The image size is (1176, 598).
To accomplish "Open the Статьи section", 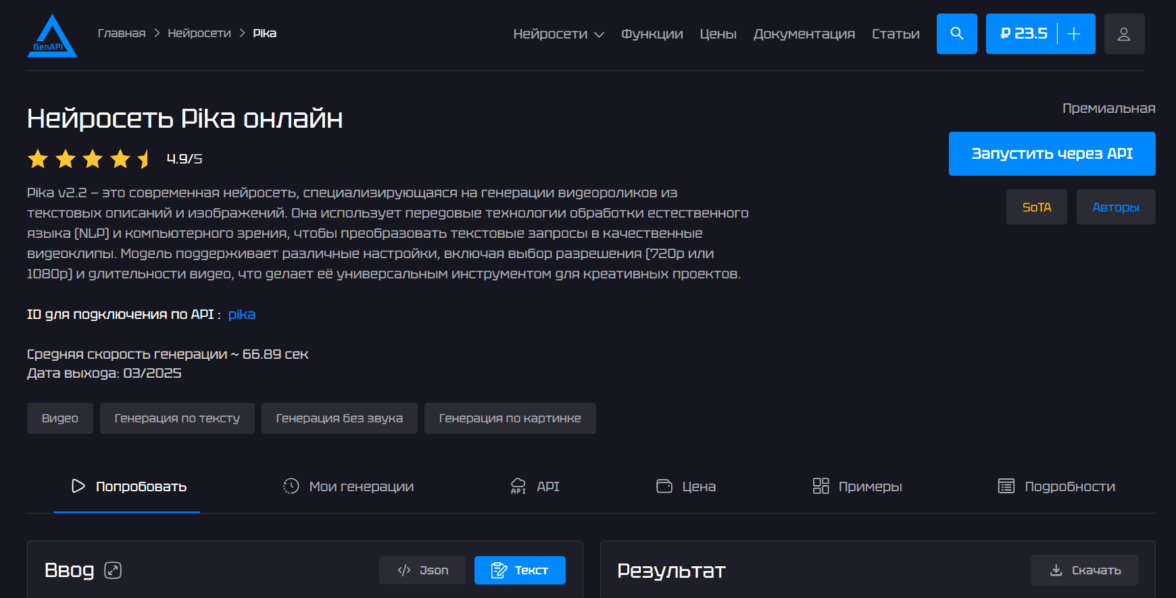I will click(896, 34).
